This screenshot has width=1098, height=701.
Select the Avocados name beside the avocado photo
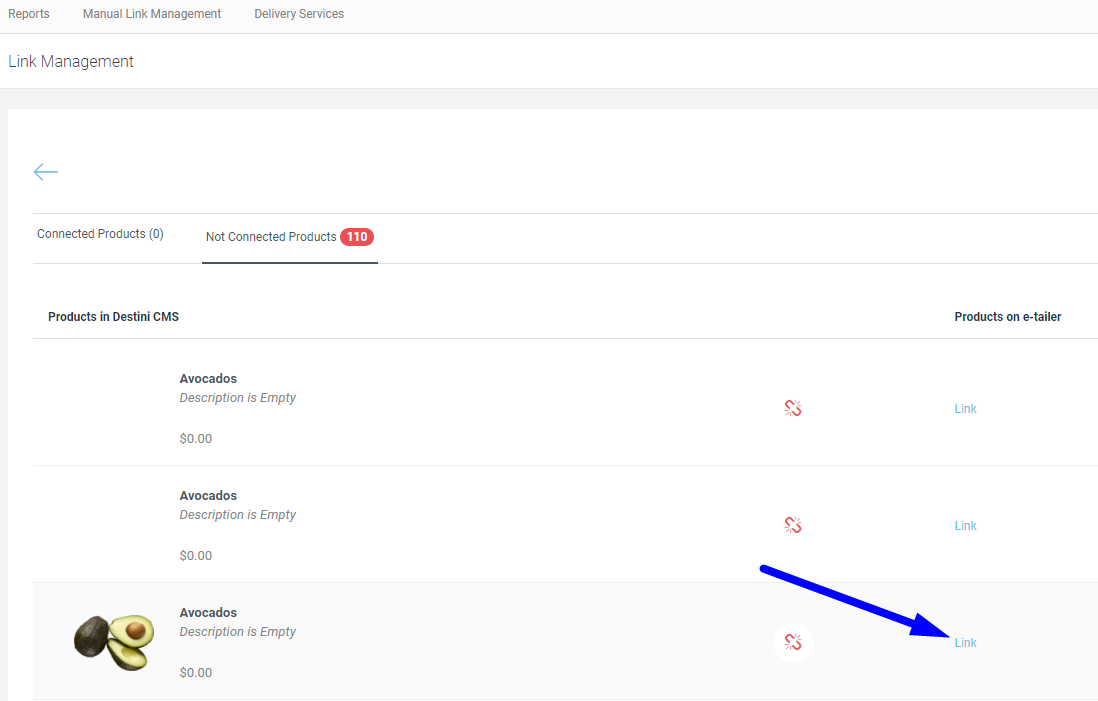tap(208, 613)
